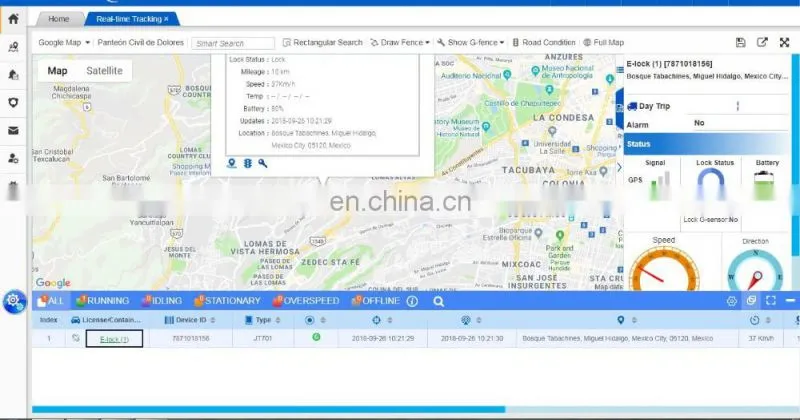
Task: Click the save disk icon above map
Action: pyautogui.click(x=740, y=42)
